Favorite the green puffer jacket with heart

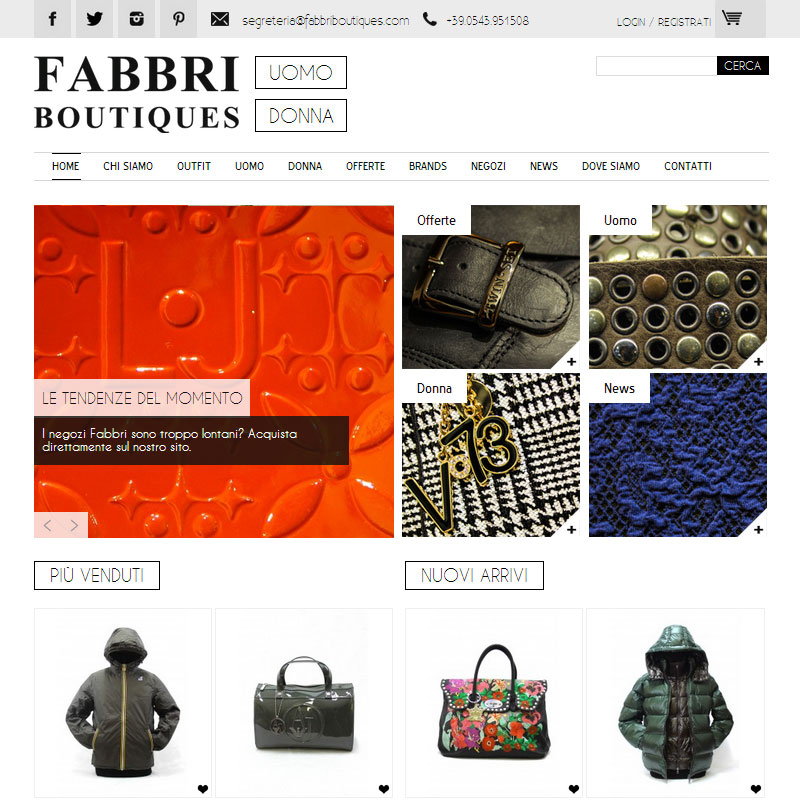pyautogui.click(x=756, y=789)
